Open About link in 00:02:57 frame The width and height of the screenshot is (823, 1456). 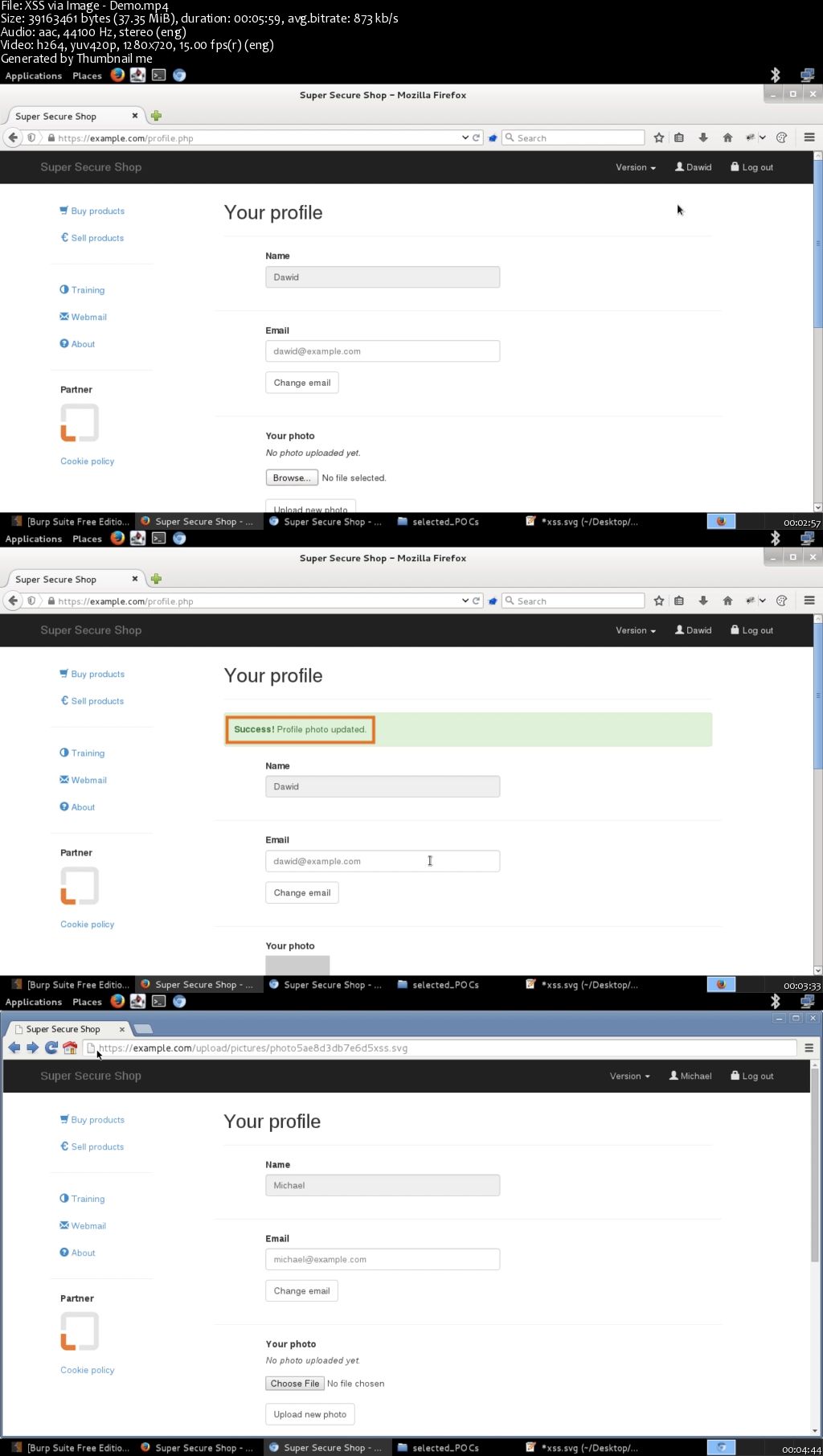(77, 344)
